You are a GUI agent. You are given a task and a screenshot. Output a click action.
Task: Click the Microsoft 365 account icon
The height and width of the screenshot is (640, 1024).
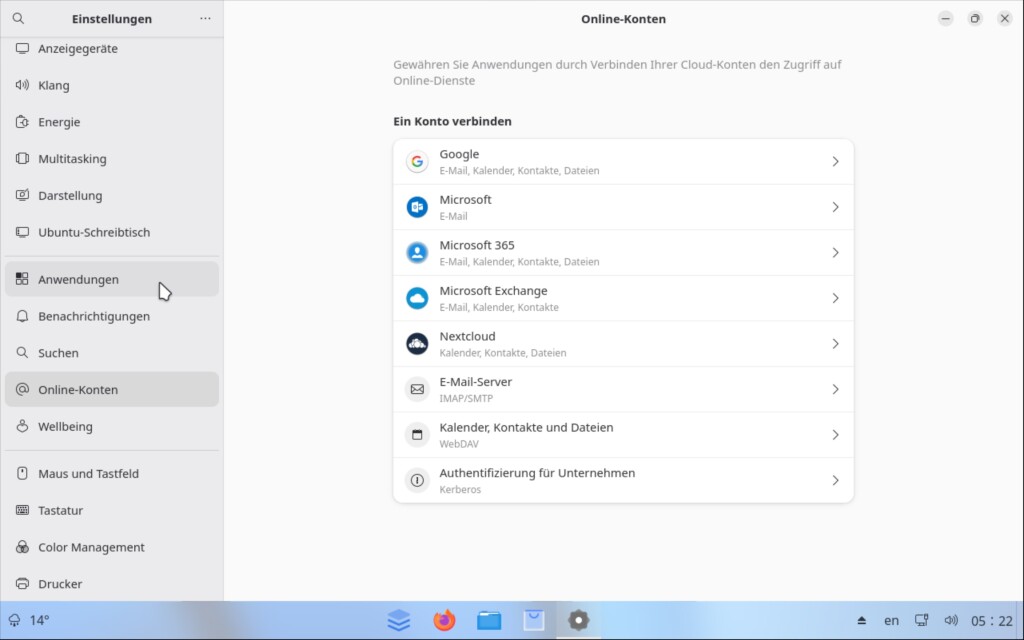pyautogui.click(x=417, y=253)
